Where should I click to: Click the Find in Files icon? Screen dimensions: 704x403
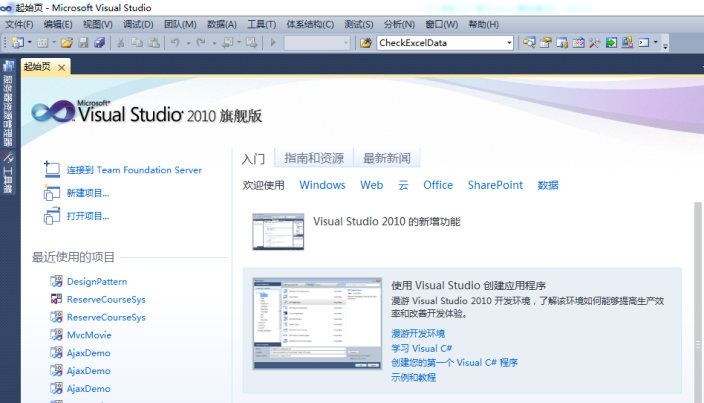click(366, 43)
